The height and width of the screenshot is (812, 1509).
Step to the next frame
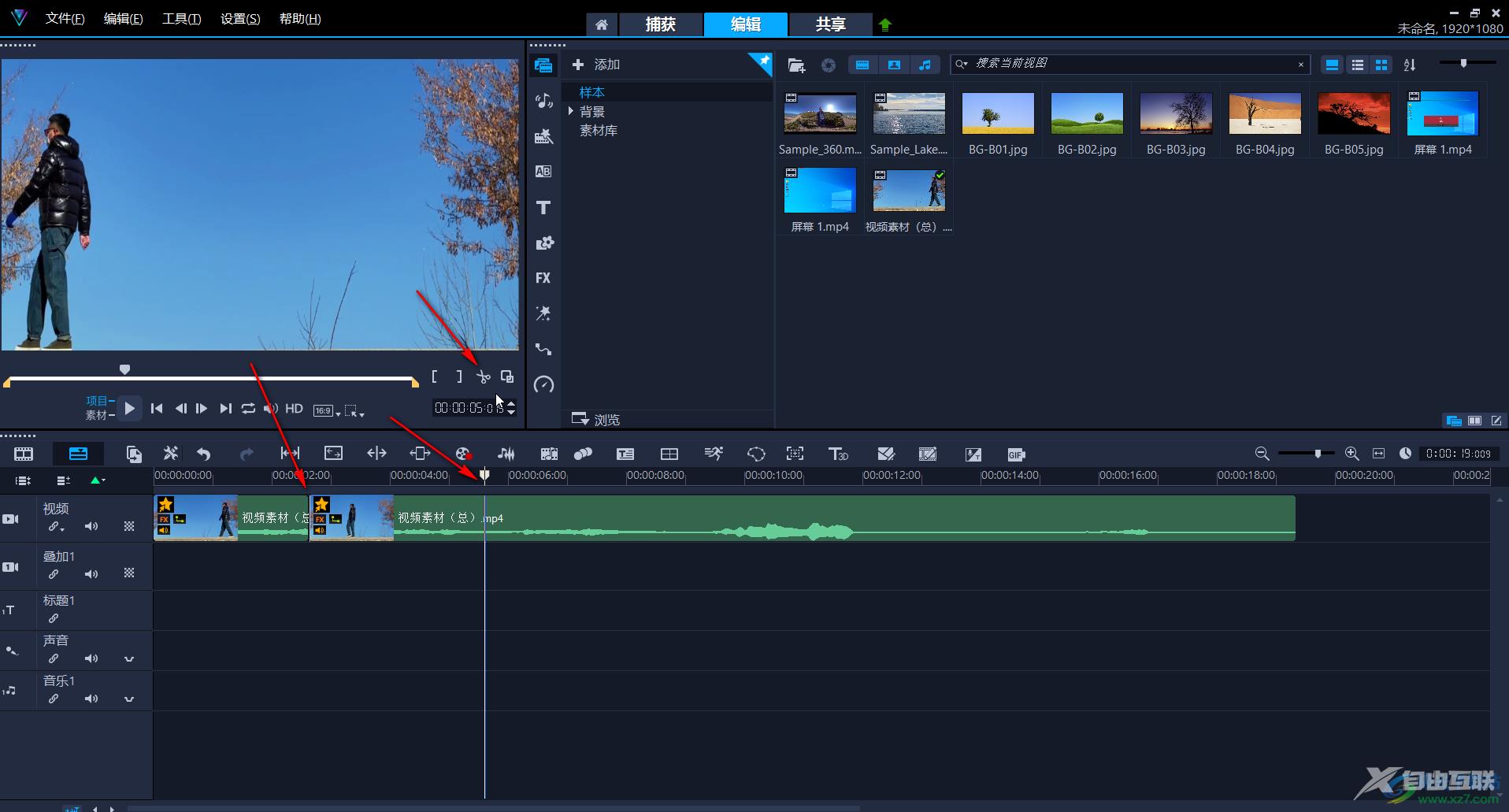pos(202,408)
